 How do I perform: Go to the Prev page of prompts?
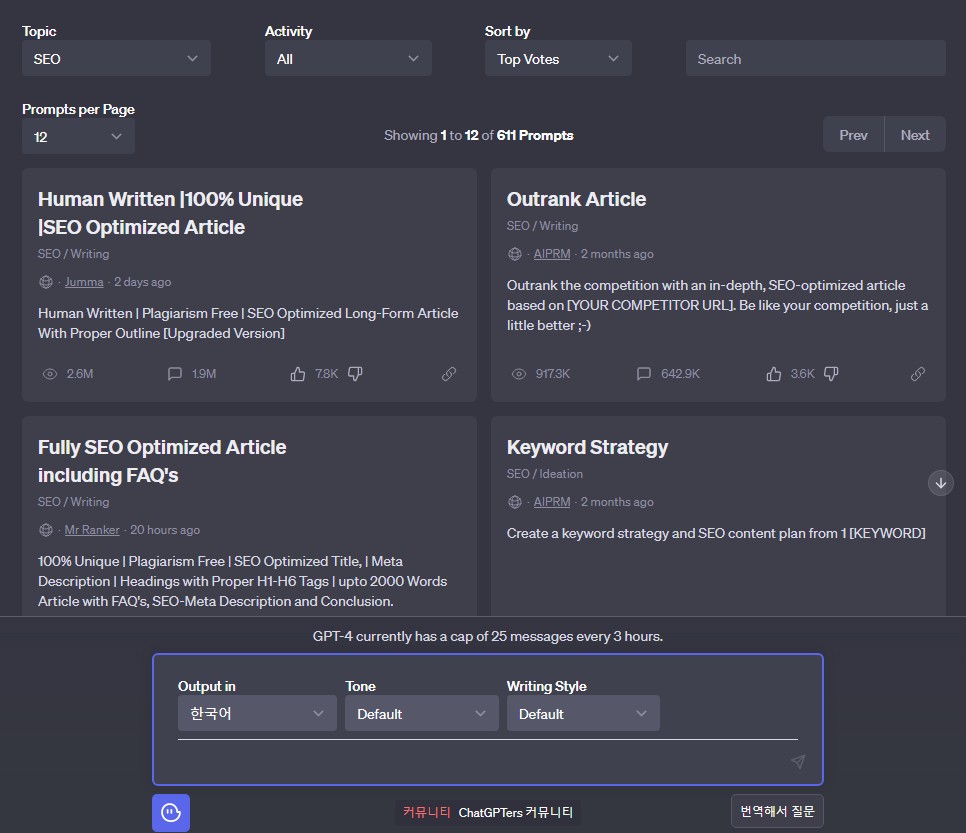pyautogui.click(x=853, y=134)
